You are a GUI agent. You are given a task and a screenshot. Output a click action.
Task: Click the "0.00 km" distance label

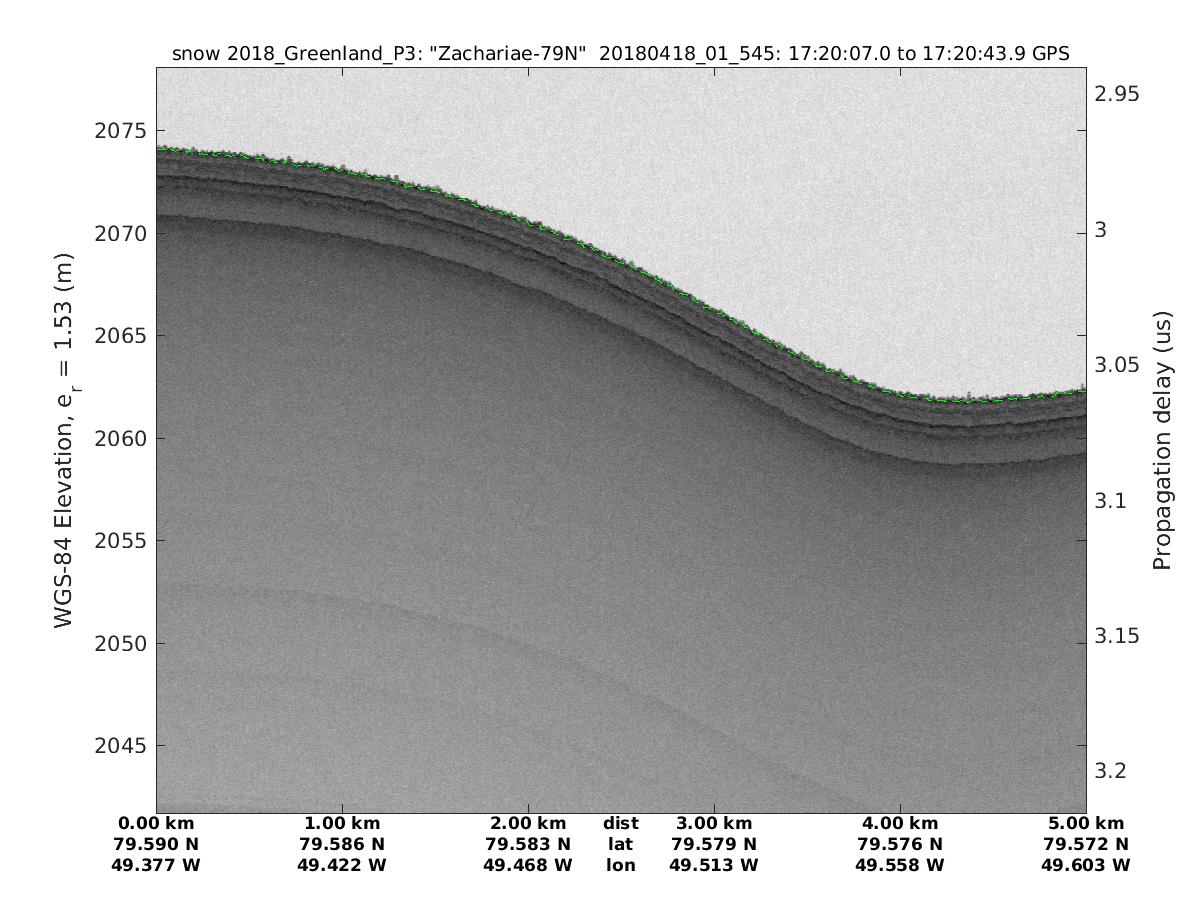click(156, 824)
